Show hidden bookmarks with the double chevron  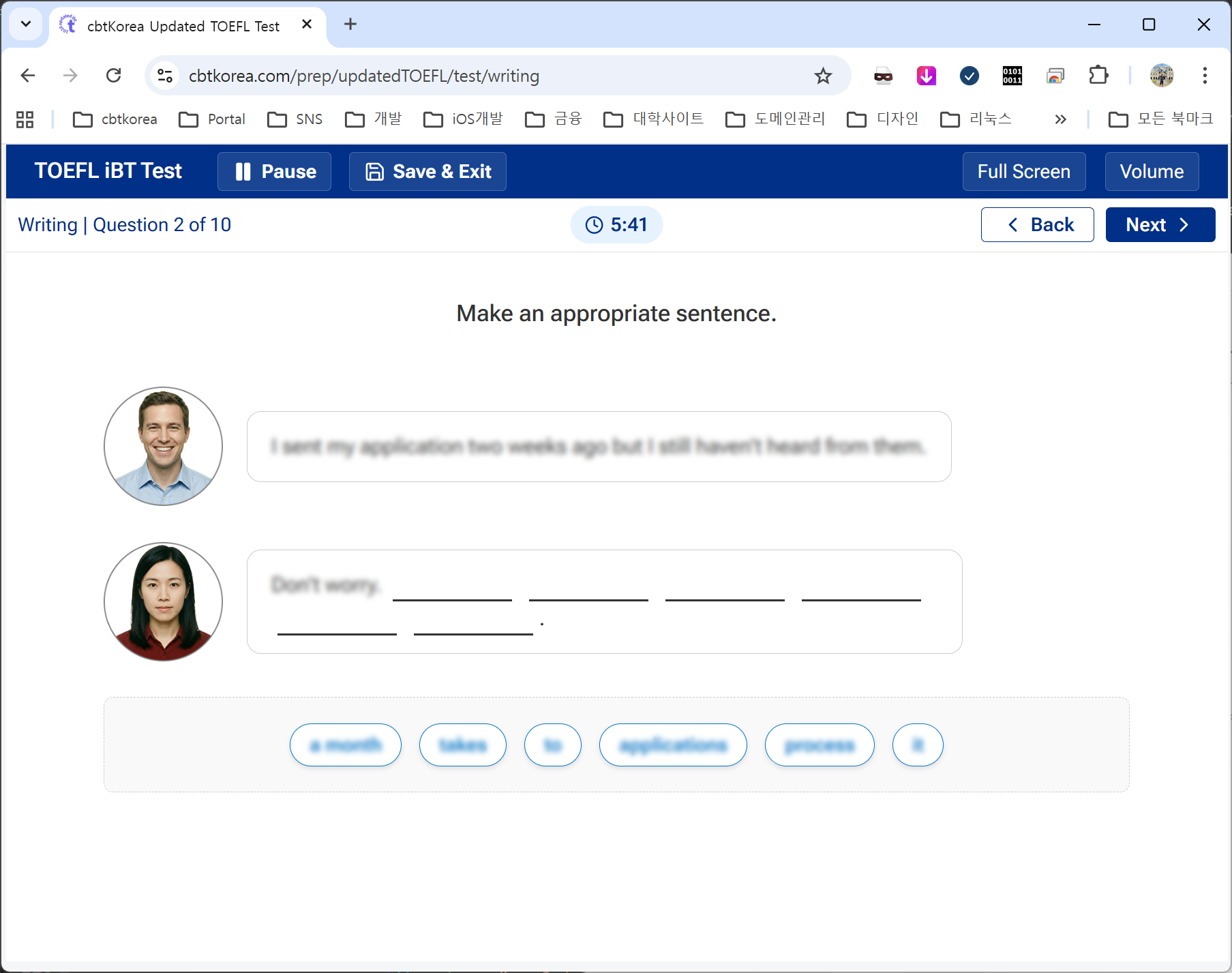(x=1060, y=119)
